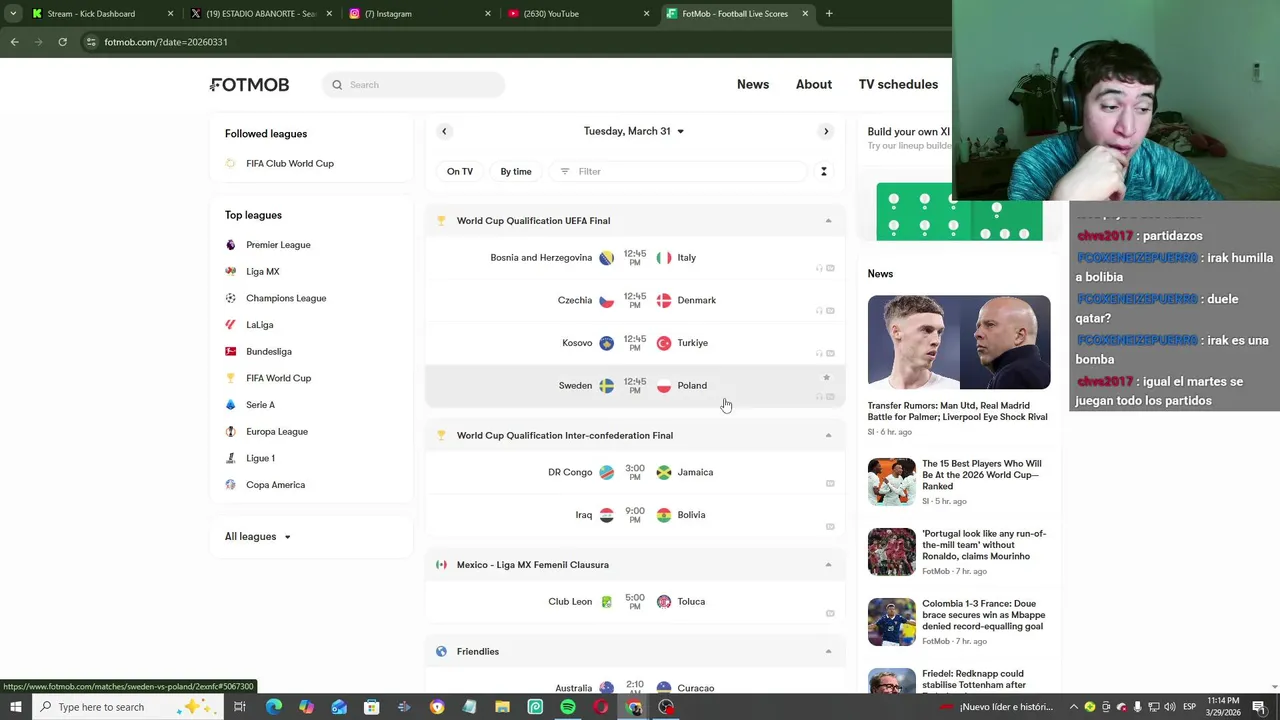Click the Champions League ball icon
The height and width of the screenshot is (720, 1280).
pos(231,298)
